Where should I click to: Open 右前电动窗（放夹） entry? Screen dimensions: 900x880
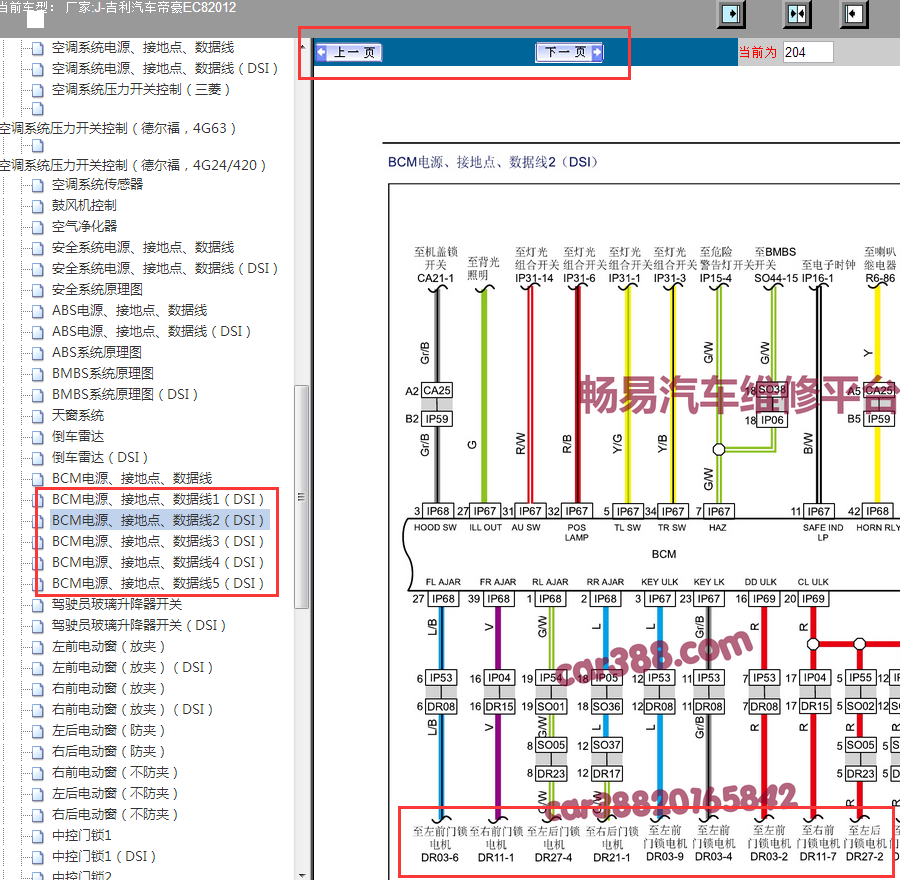[x=108, y=689]
